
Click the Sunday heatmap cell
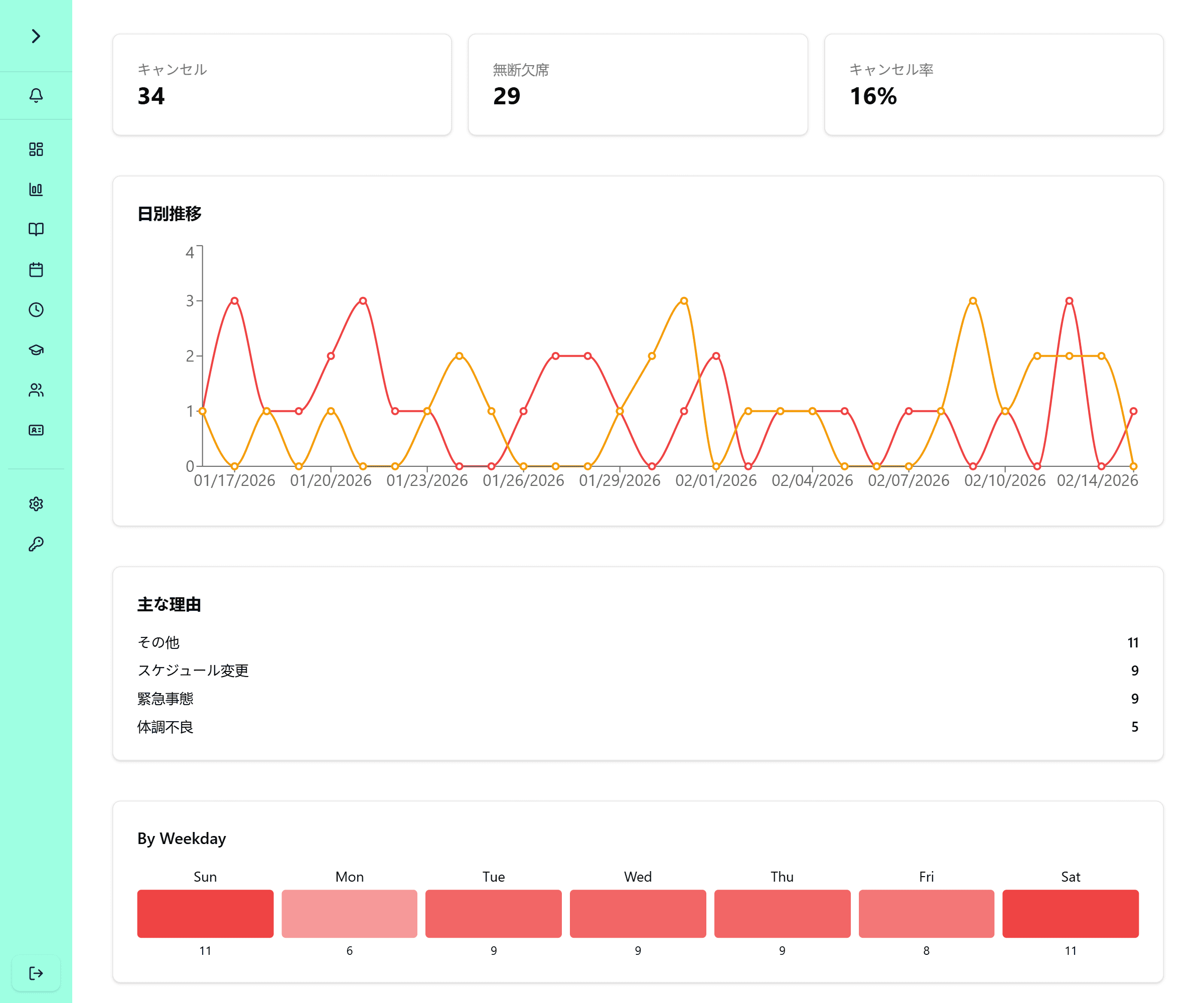(205, 913)
